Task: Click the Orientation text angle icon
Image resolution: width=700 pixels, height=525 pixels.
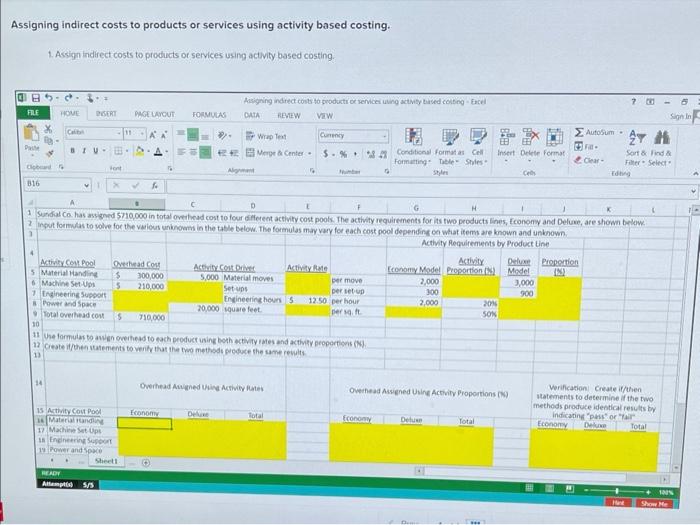Action: tap(223, 136)
